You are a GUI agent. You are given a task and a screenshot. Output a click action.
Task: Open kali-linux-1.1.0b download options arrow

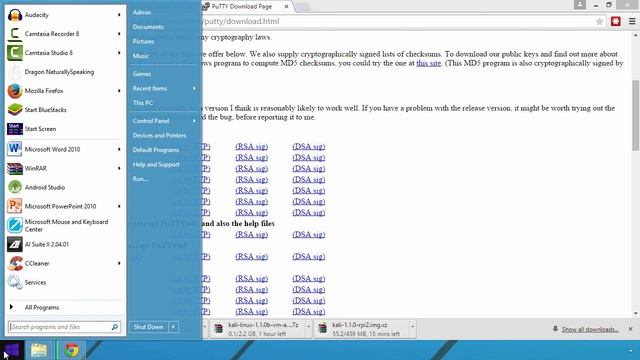click(309, 327)
